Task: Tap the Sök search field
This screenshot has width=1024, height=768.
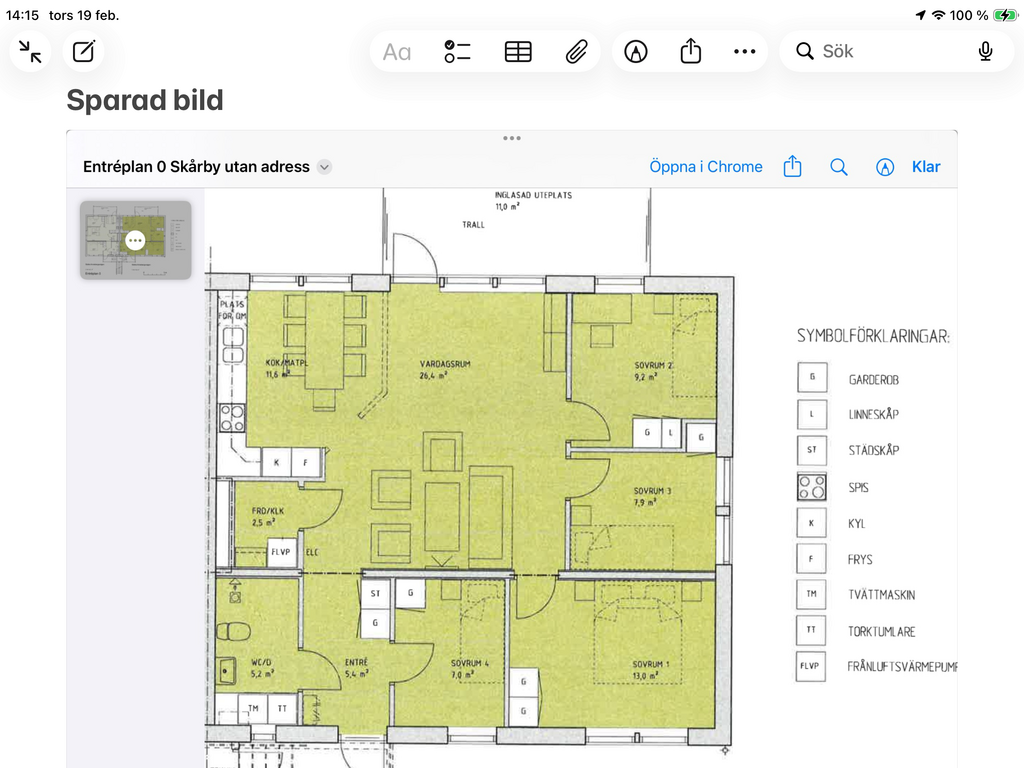Action: (x=880, y=52)
